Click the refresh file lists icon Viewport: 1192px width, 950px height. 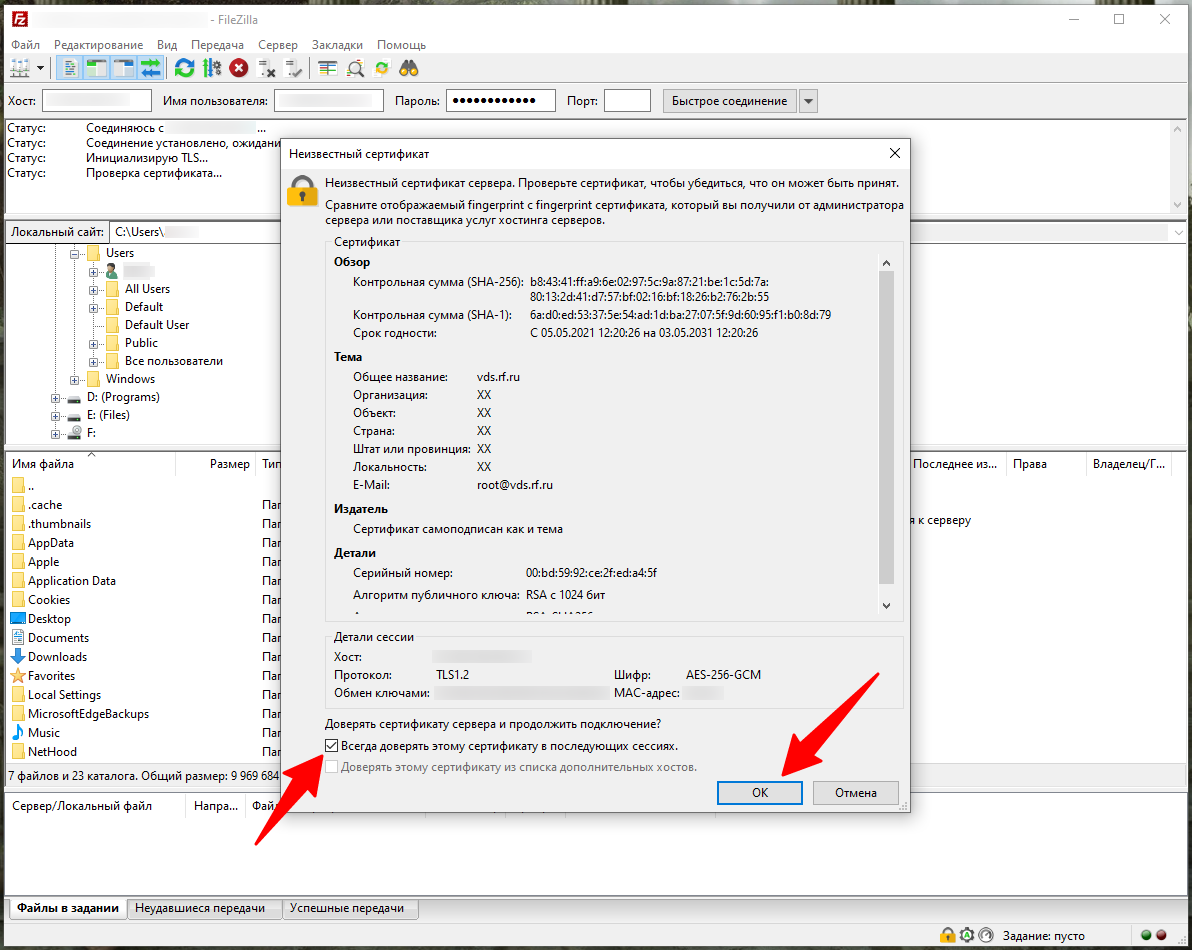click(x=184, y=68)
